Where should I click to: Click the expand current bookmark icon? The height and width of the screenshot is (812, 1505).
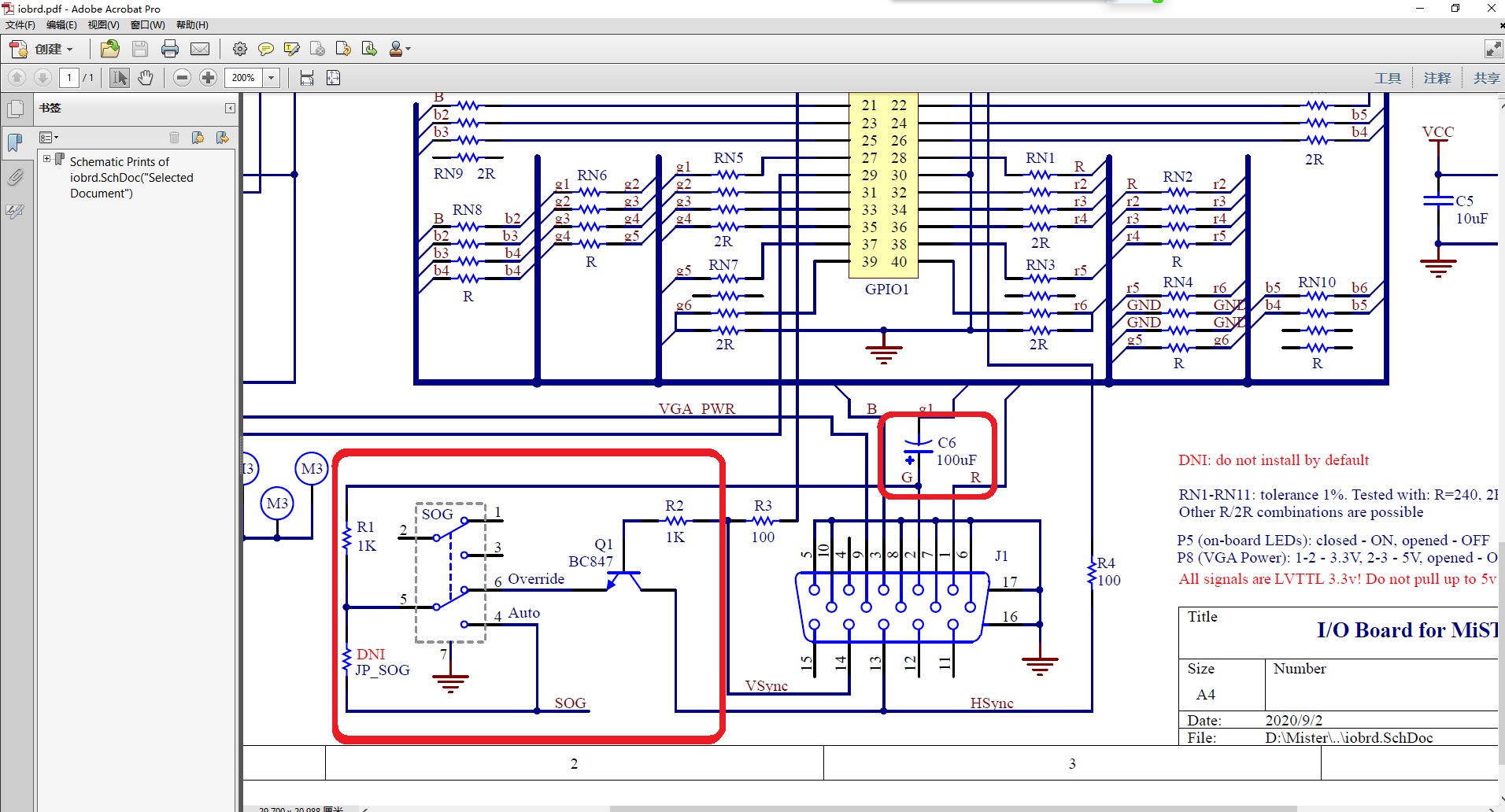(223, 138)
